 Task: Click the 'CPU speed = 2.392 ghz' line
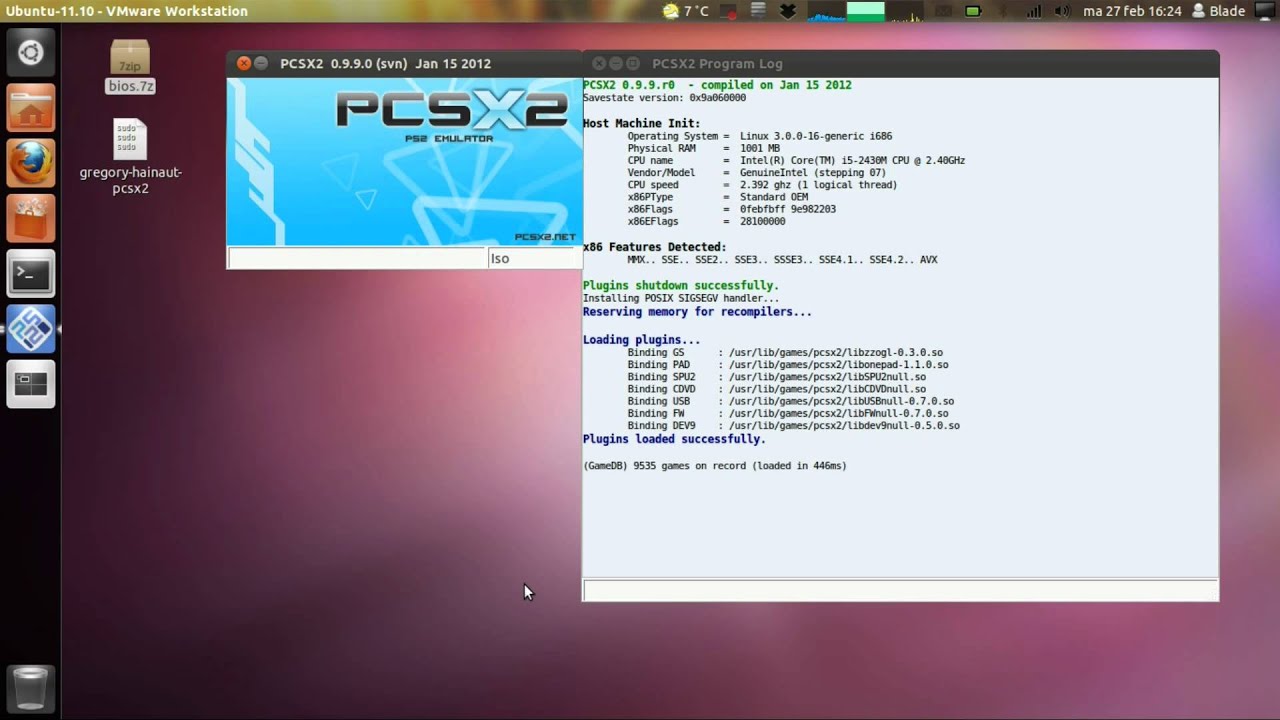click(x=763, y=185)
